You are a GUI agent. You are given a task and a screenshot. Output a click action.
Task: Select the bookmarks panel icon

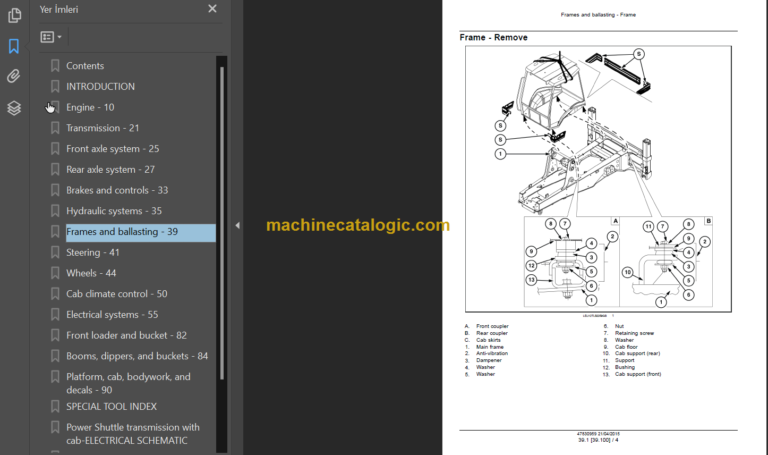tap(14, 46)
